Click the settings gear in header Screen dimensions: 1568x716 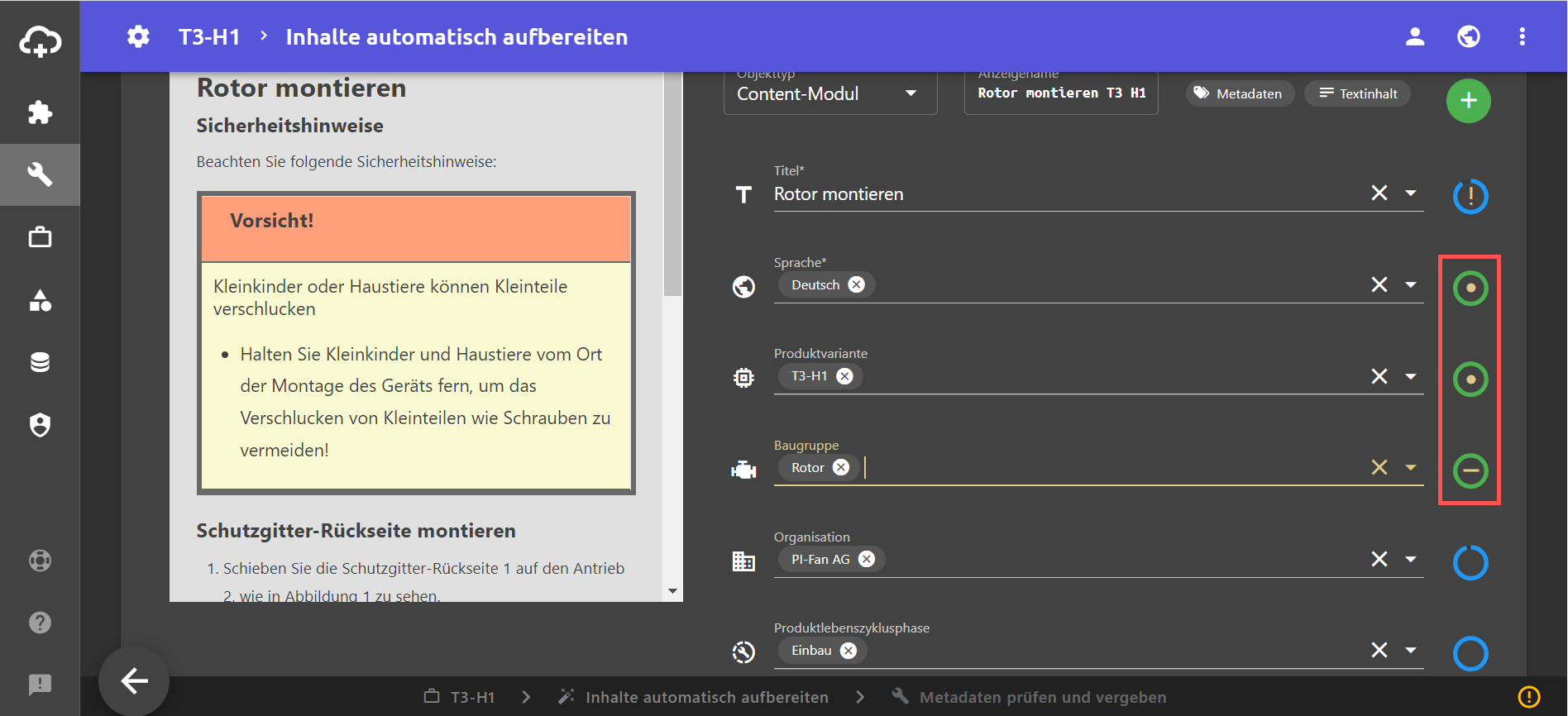(138, 36)
